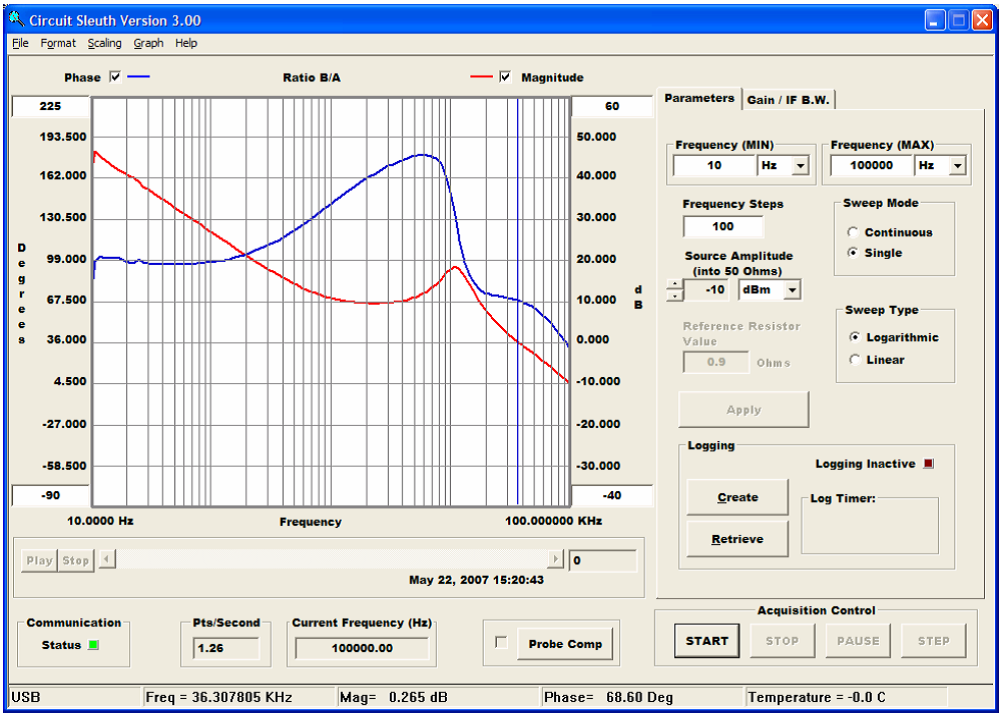Viewport: 1004px width, 716px height.
Task: Click the right arrow of playback scrollbar
Action: coord(555,560)
